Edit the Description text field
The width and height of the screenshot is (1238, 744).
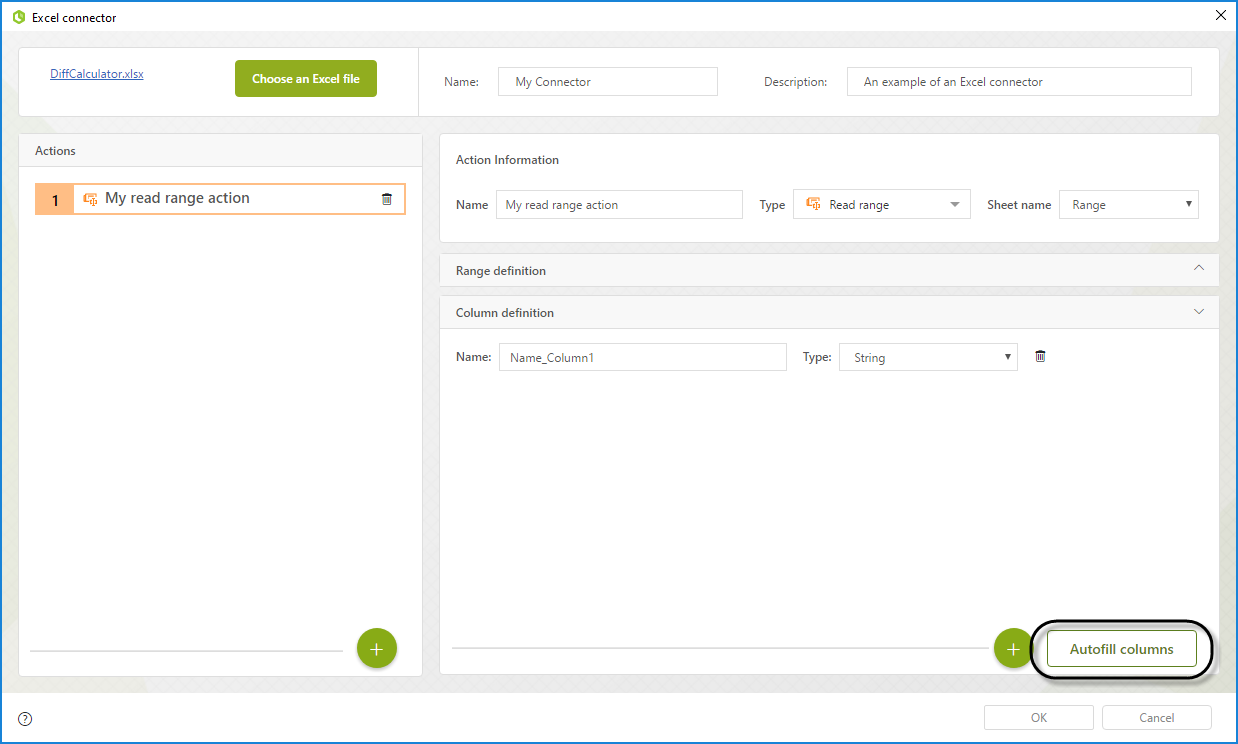point(1018,82)
